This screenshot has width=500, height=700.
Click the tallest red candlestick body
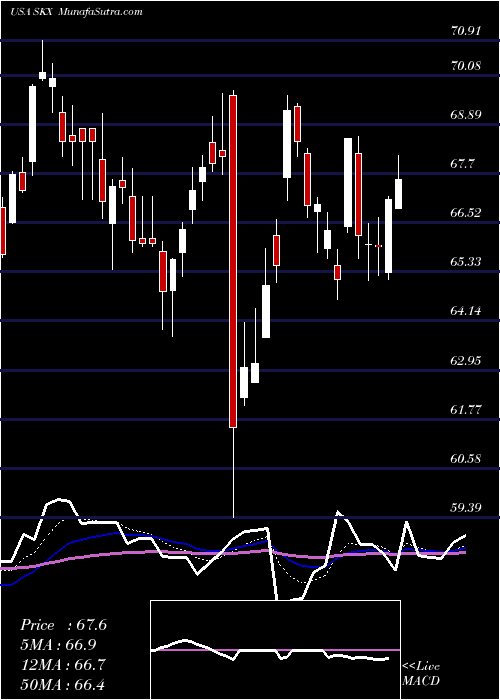(233, 261)
